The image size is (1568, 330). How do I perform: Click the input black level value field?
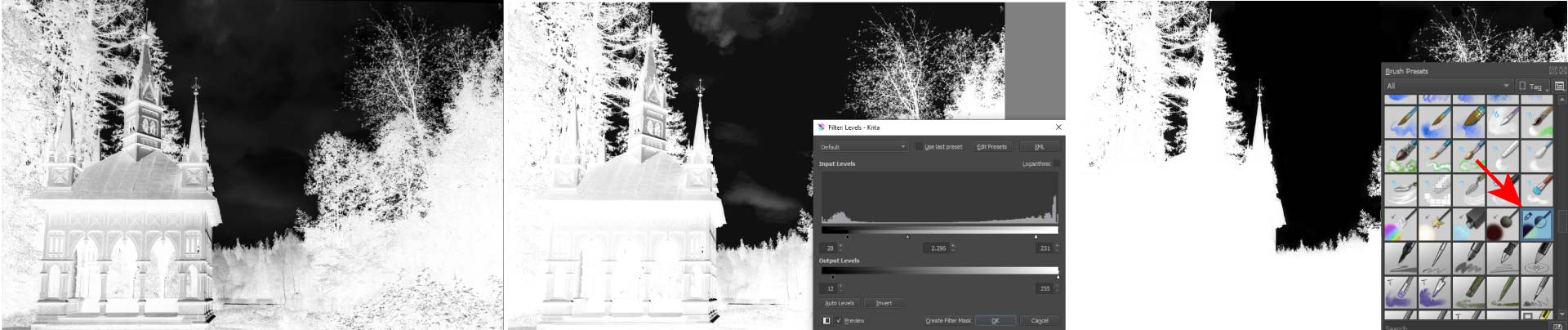coord(831,247)
